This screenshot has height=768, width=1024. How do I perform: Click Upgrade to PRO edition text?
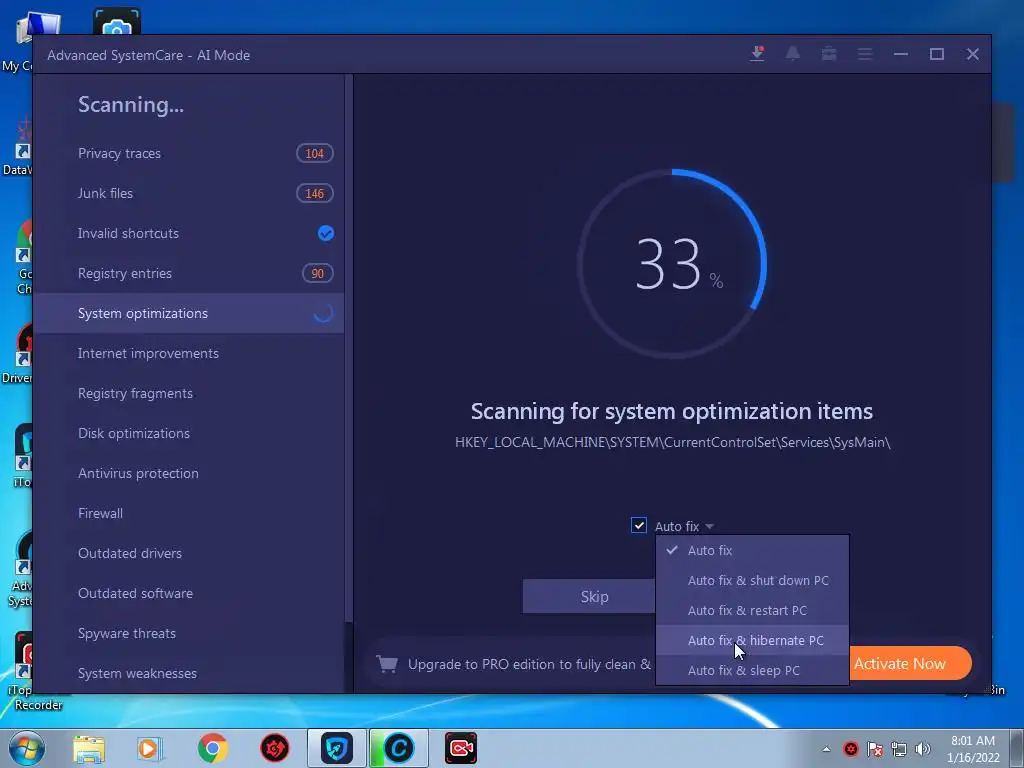pos(529,664)
